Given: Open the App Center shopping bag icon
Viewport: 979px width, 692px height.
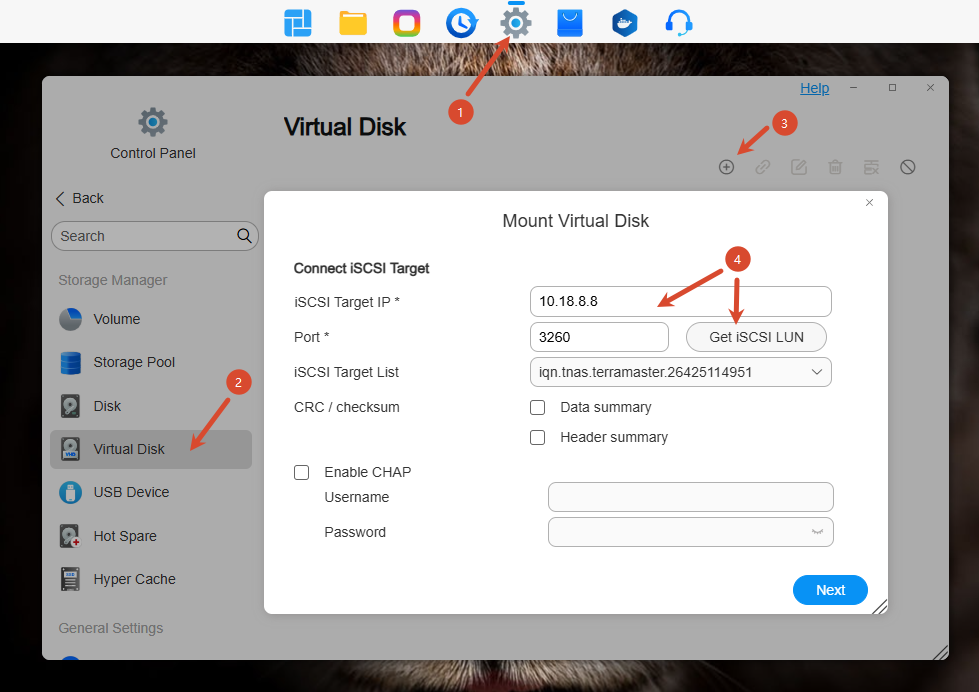Looking at the screenshot, I should pos(570,23).
